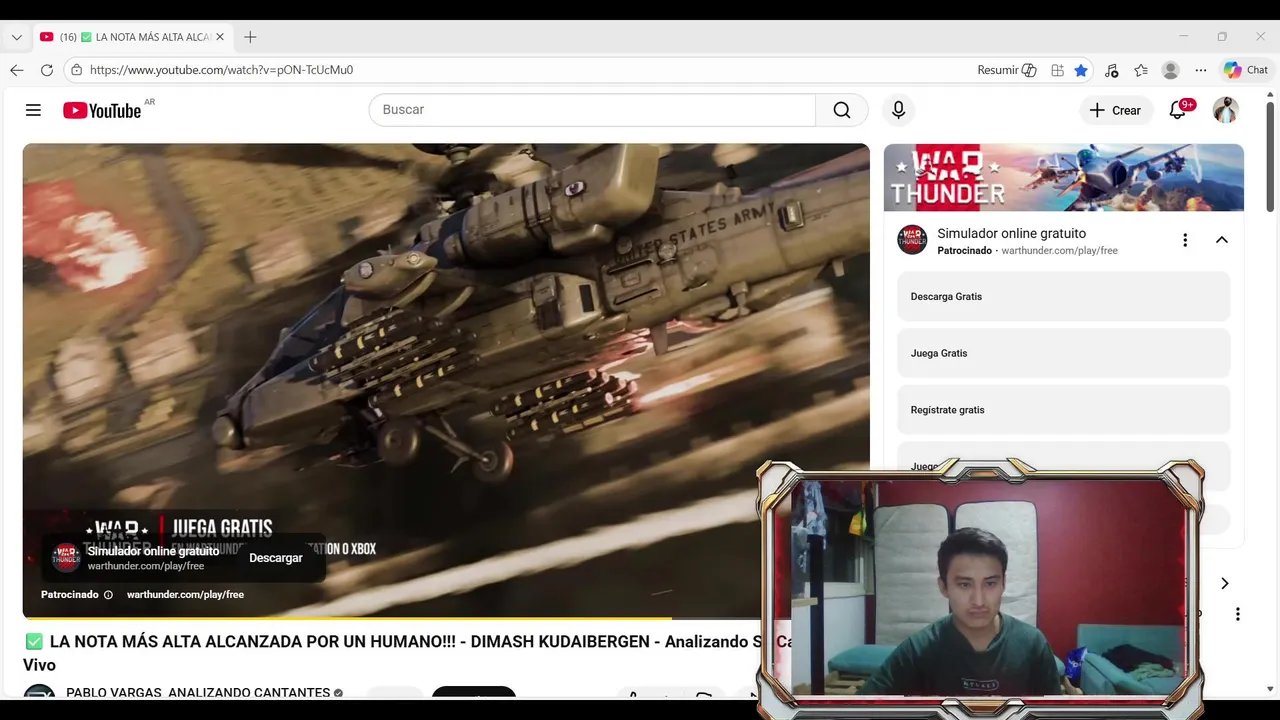Click the Simulador online gratuito heading in the sidebar
This screenshot has height=720, width=1280.
pyautogui.click(x=1011, y=233)
